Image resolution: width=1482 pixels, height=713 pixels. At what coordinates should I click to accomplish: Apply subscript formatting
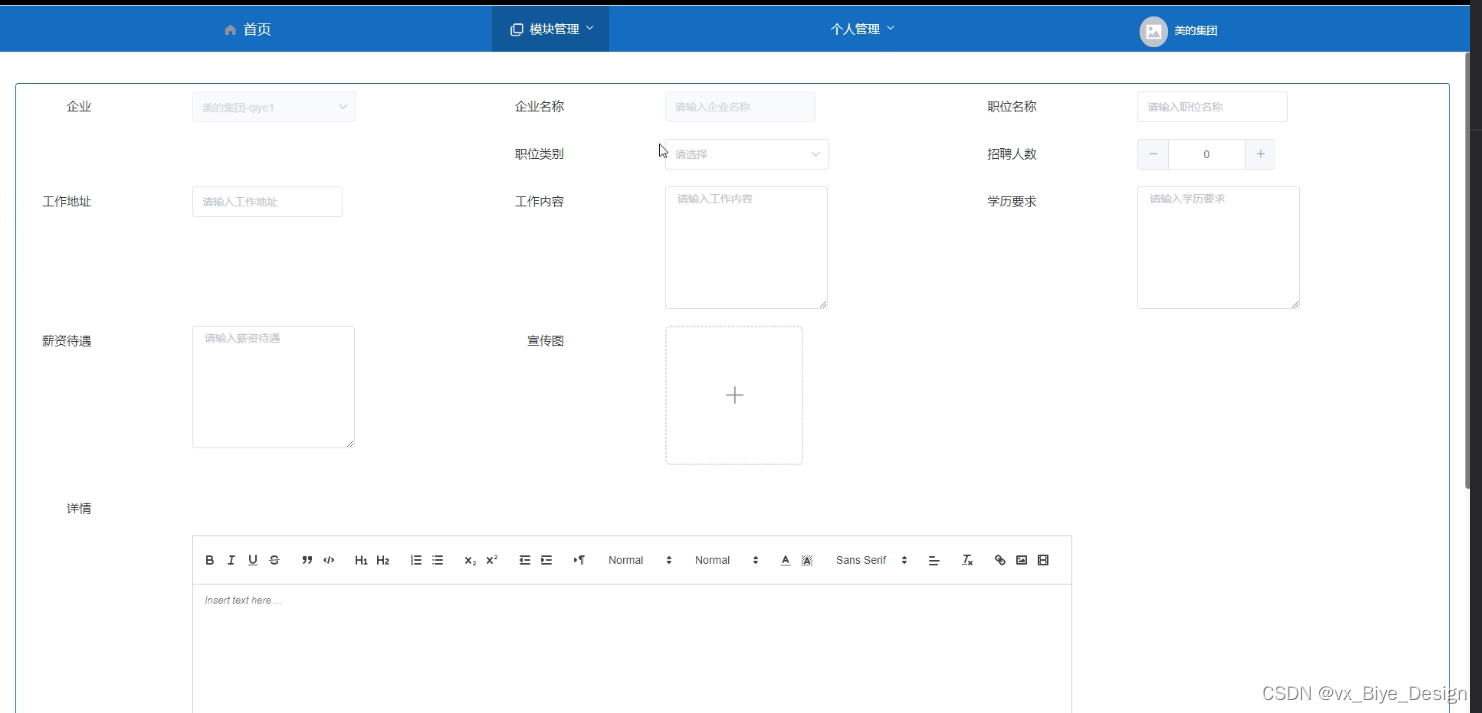[470, 560]
